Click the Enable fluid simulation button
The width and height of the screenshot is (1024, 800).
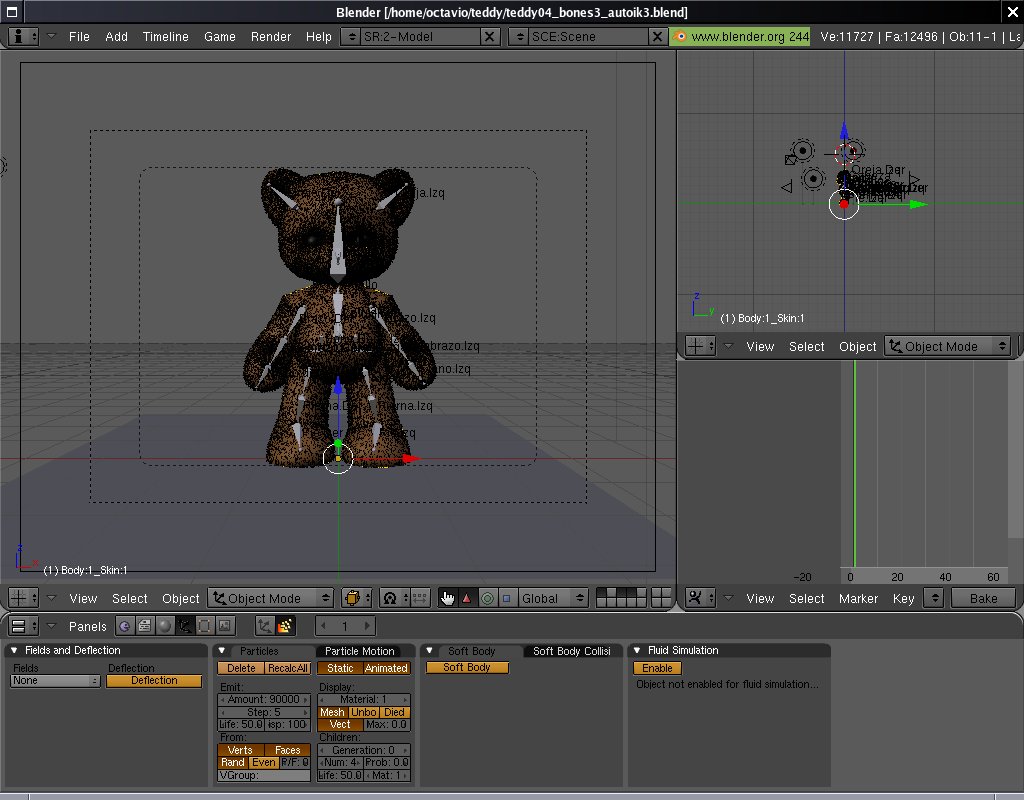(657, 668)
